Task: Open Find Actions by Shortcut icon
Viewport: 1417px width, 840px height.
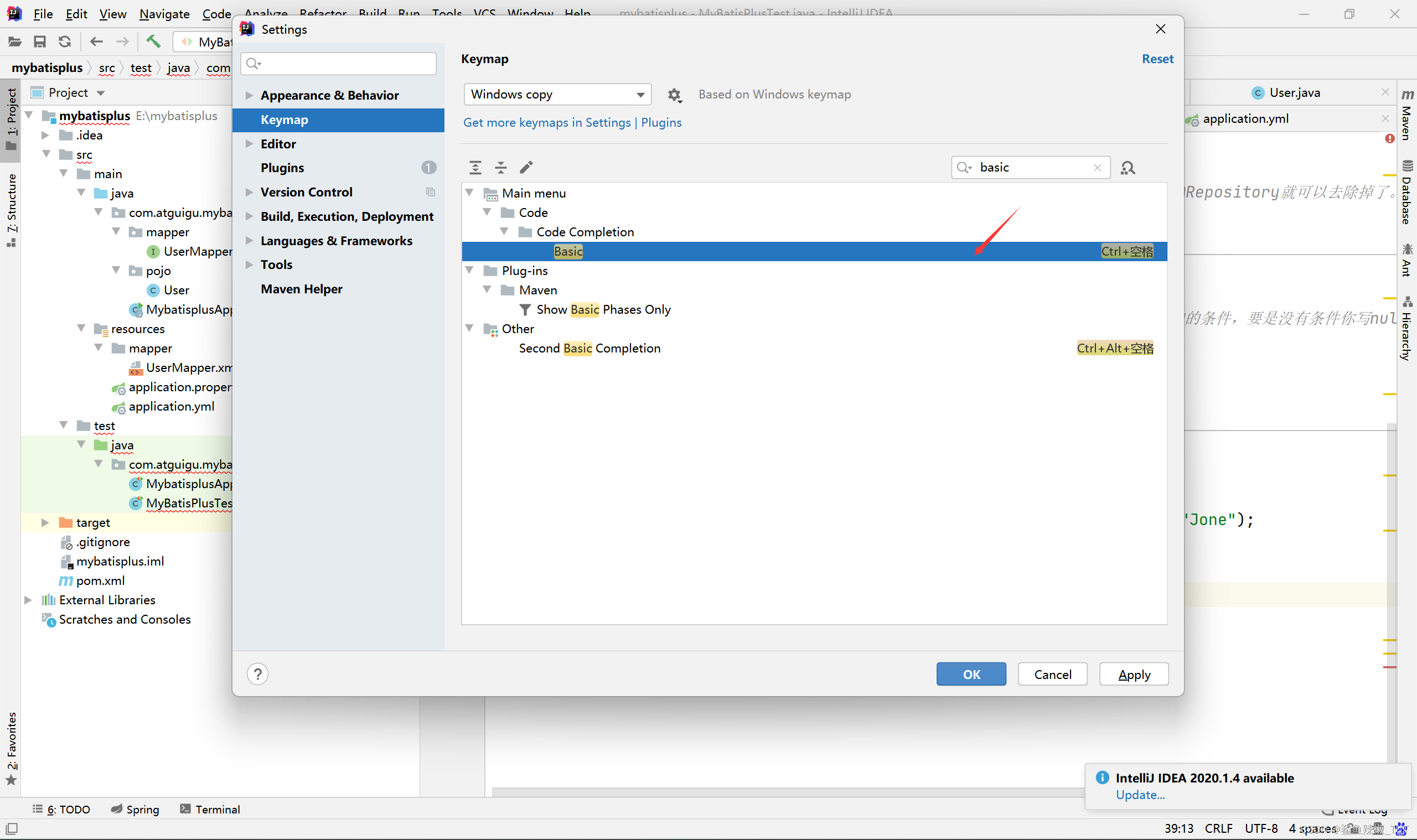Action: pyautogui.click(x=1128, y=168)
